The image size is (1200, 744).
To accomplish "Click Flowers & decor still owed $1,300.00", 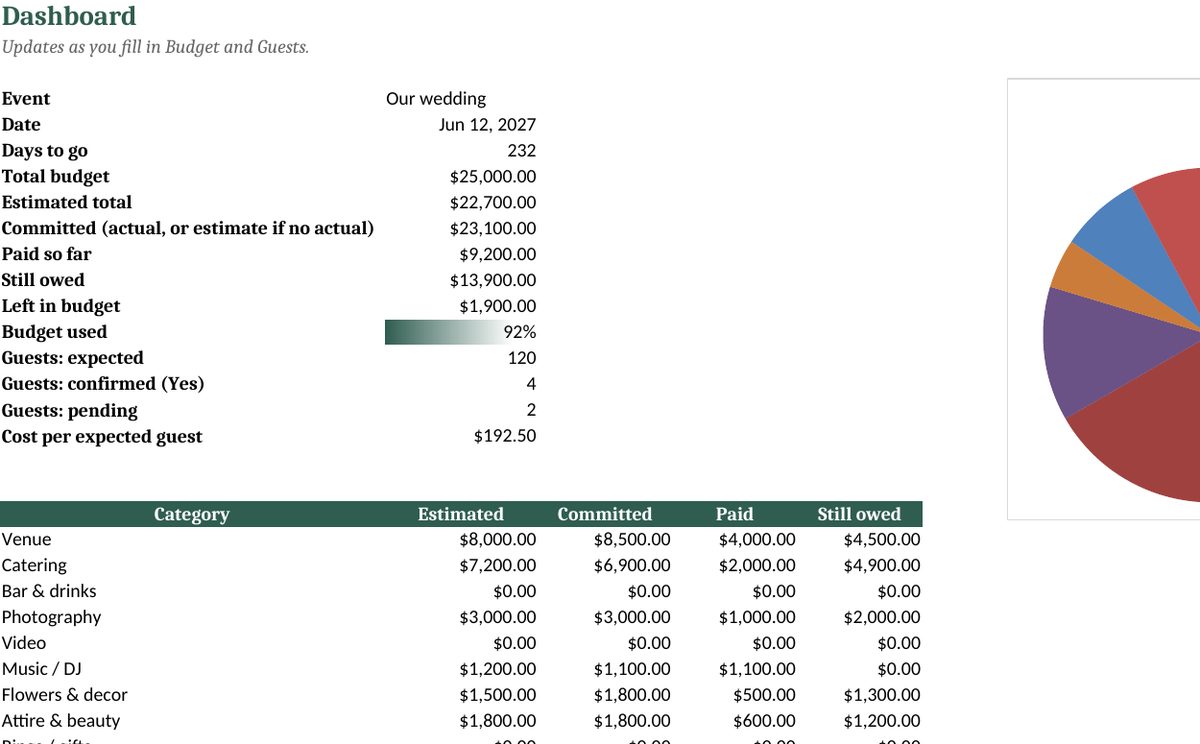I will tap(882, 696).
